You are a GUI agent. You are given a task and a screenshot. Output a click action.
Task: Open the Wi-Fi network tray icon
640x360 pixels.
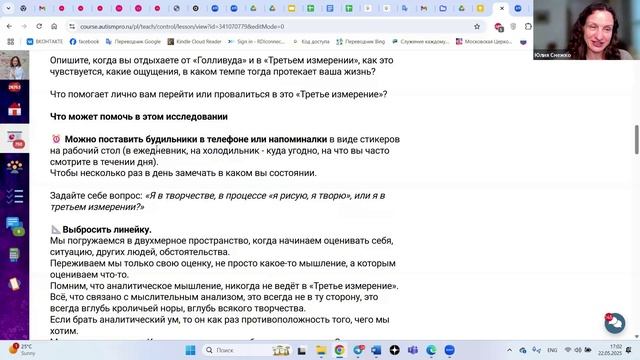[568, 350]
